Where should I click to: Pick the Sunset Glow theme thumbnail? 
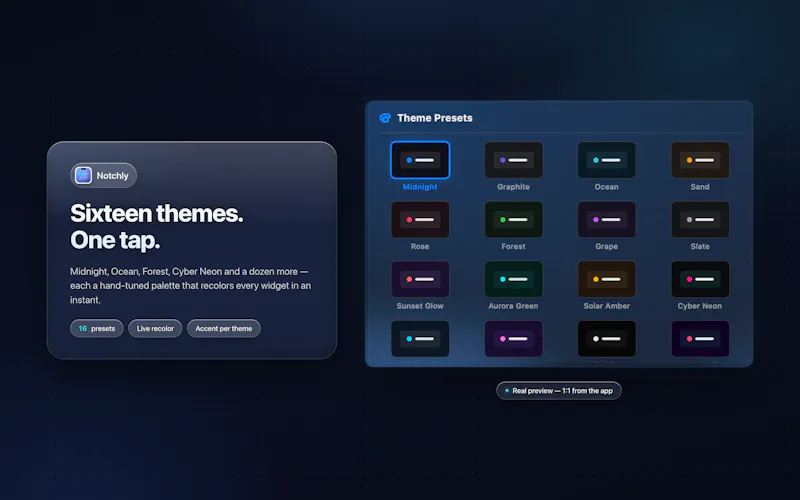click(x=420, y=279)
